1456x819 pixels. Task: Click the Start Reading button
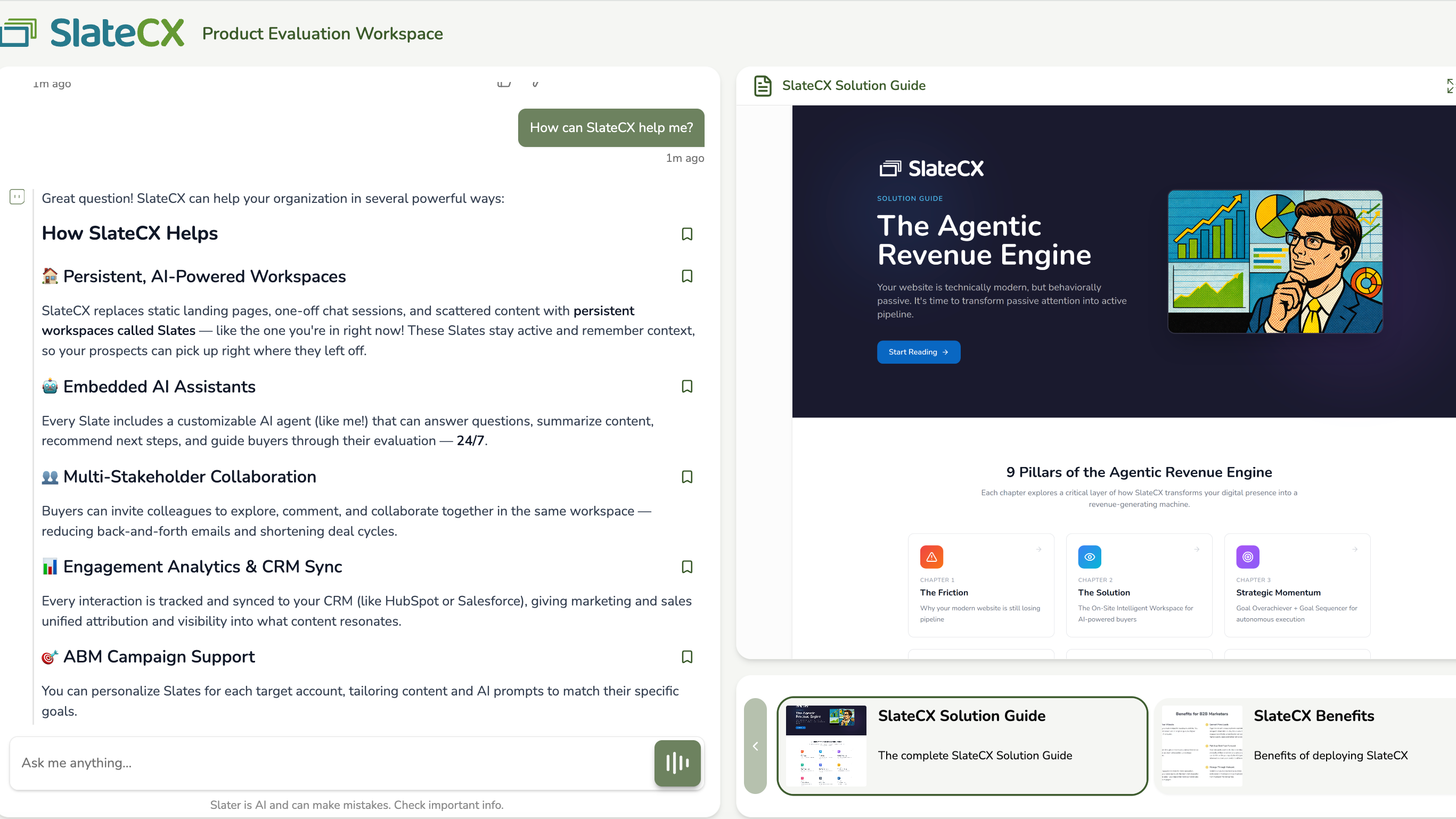[919, 352]
